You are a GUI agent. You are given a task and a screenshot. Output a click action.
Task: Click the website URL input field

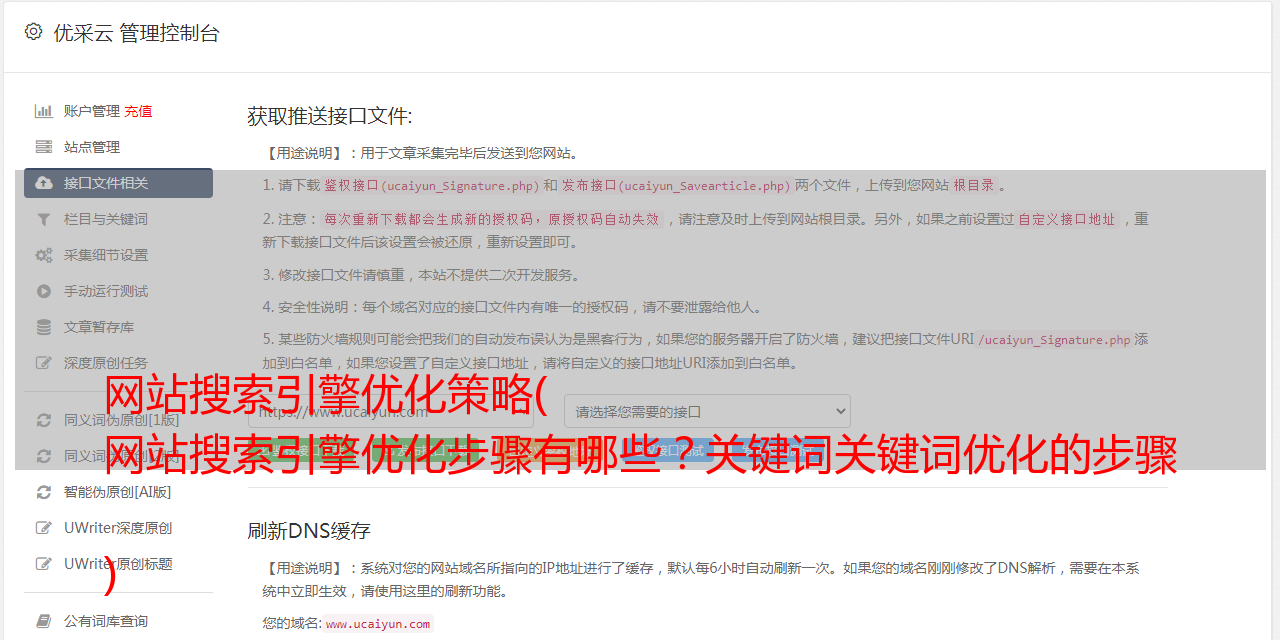399,411
